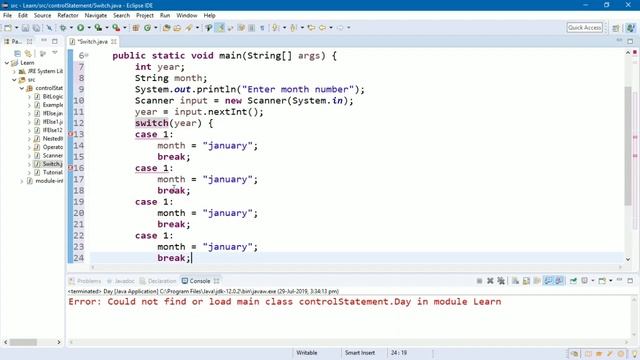This screenshot has height=360, width=640.
Task: Collapse the Learn project node
Action: pyautogui.click(x=7, y=63)
